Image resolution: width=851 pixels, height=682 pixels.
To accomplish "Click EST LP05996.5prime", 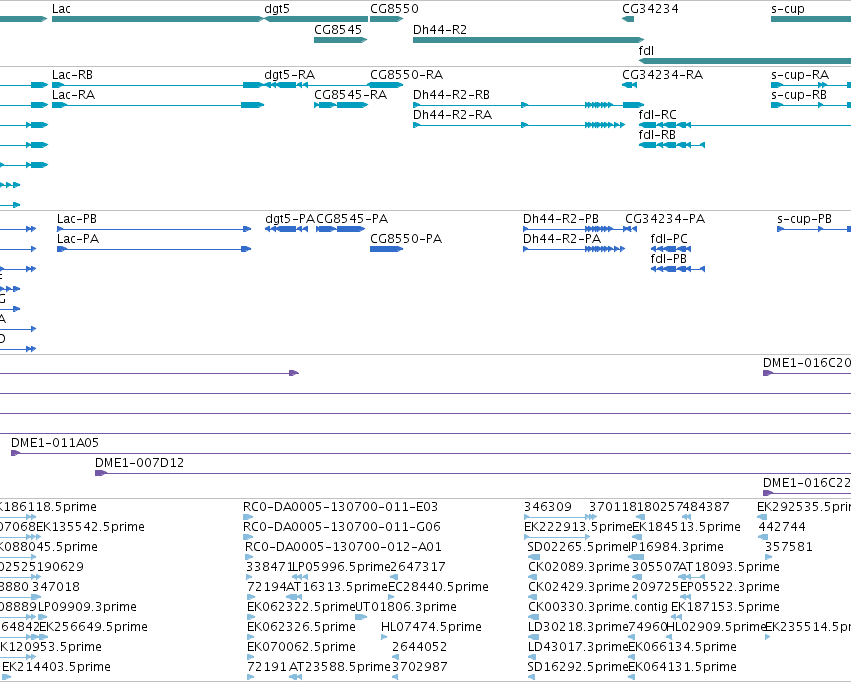I will tap(341, 567).
